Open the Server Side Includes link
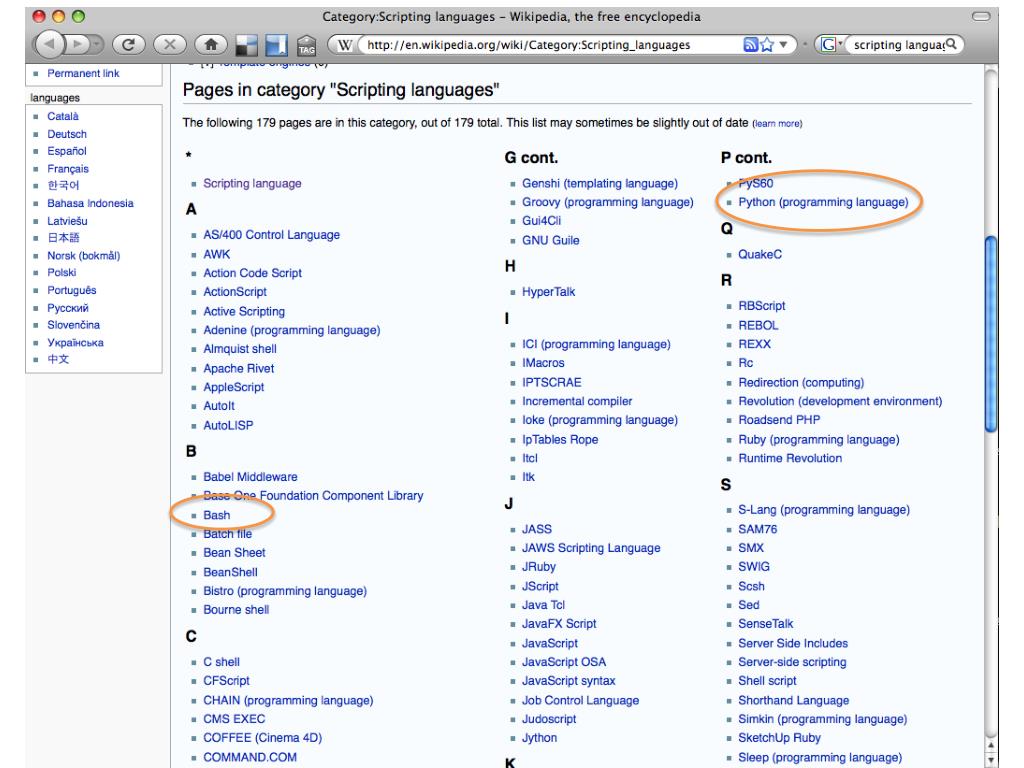 (793, 643)
